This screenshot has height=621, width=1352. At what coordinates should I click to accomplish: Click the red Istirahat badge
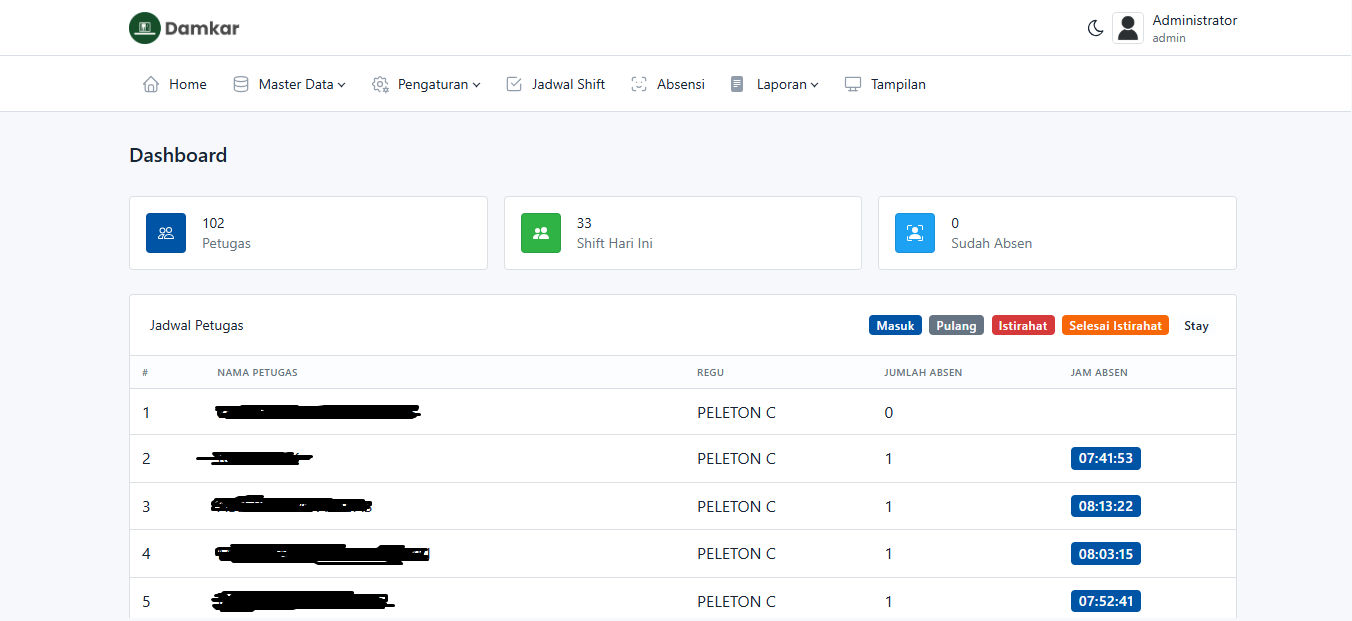(x=1023, y=326)
